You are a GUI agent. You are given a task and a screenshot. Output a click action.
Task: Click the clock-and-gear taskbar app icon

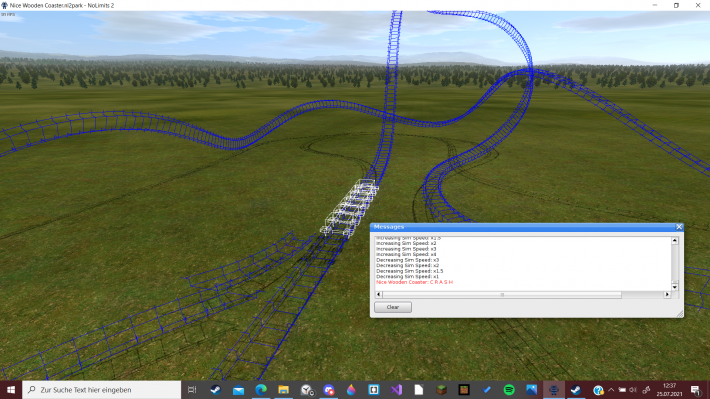pyautogui.click(x=307, y=389)
